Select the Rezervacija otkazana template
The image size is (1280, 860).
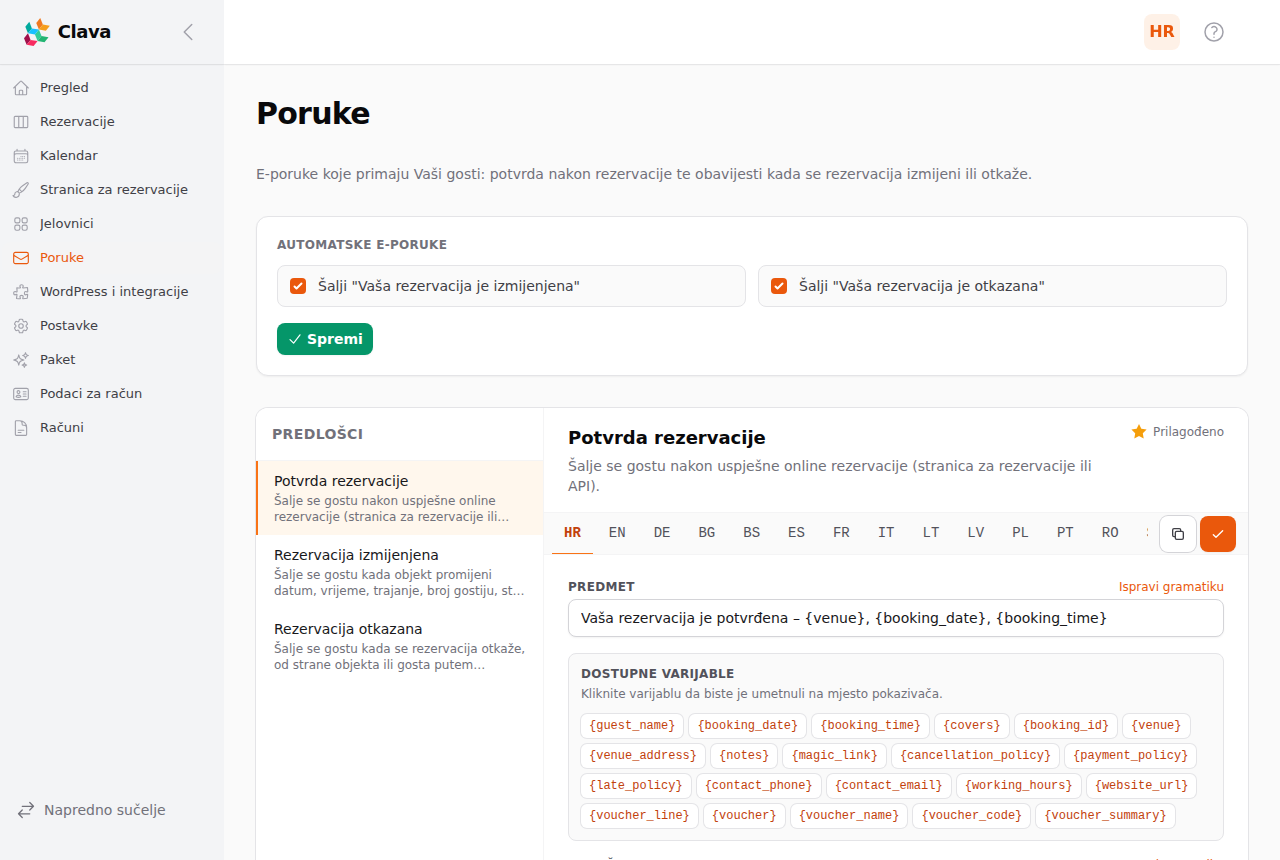pos(400,646)
